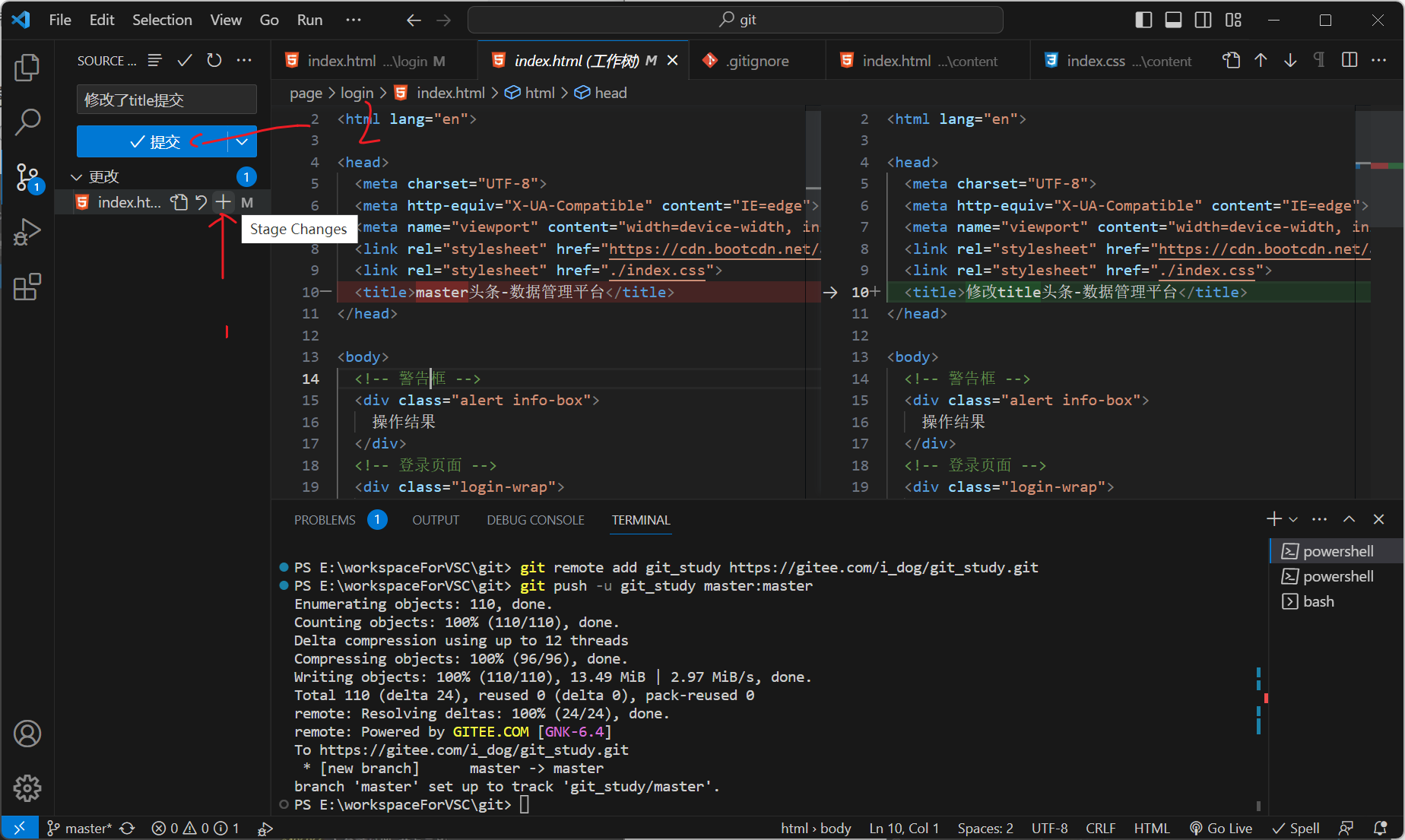Open the Extensions view
Image resolution: width=1405 pixels, height=840 pixels.
(x=27, y=287)
